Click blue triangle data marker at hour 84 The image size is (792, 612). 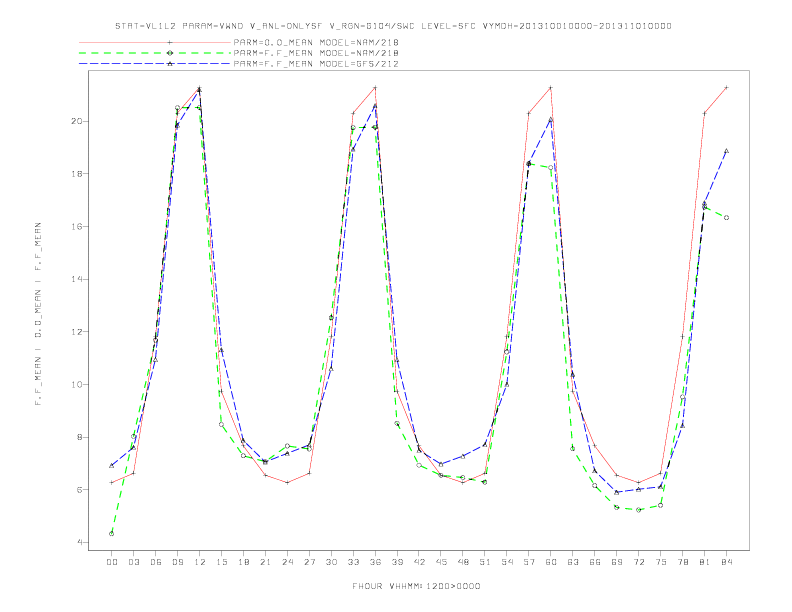[726, 150]
